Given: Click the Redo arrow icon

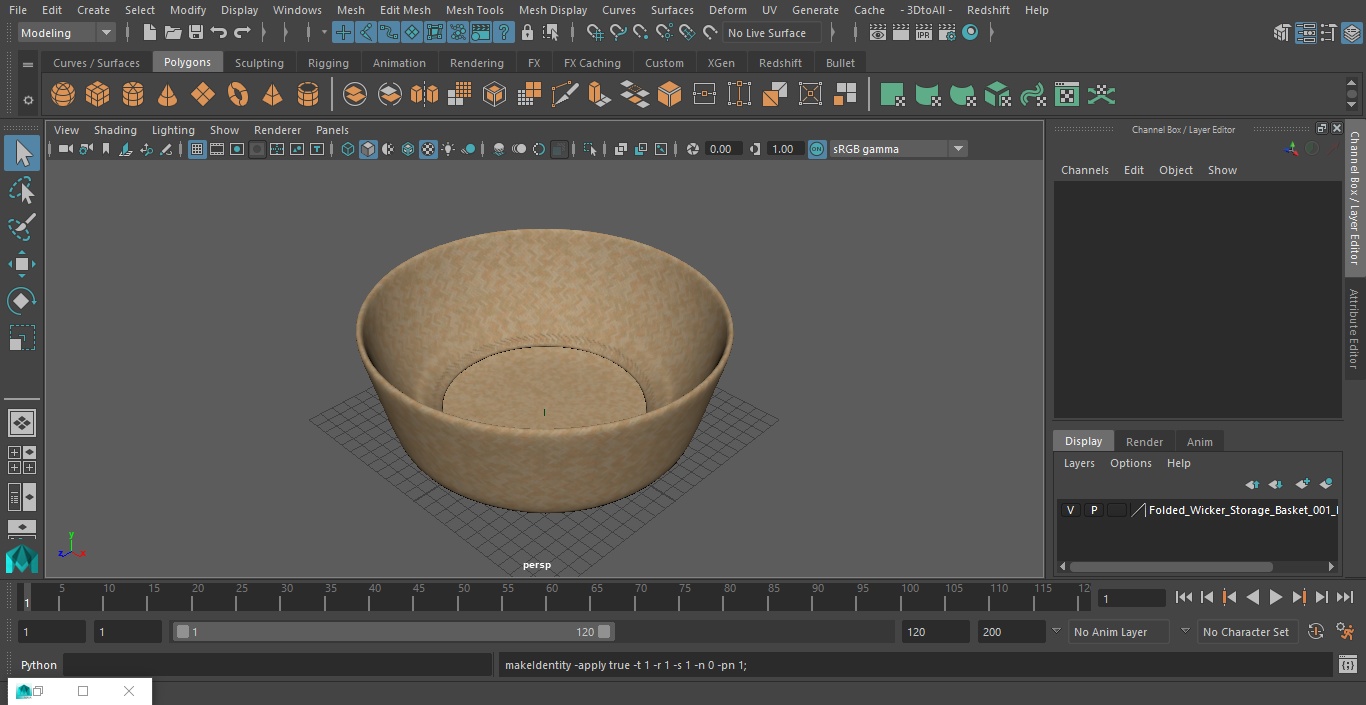Looking at the screenshot, I should pos(242,33).
